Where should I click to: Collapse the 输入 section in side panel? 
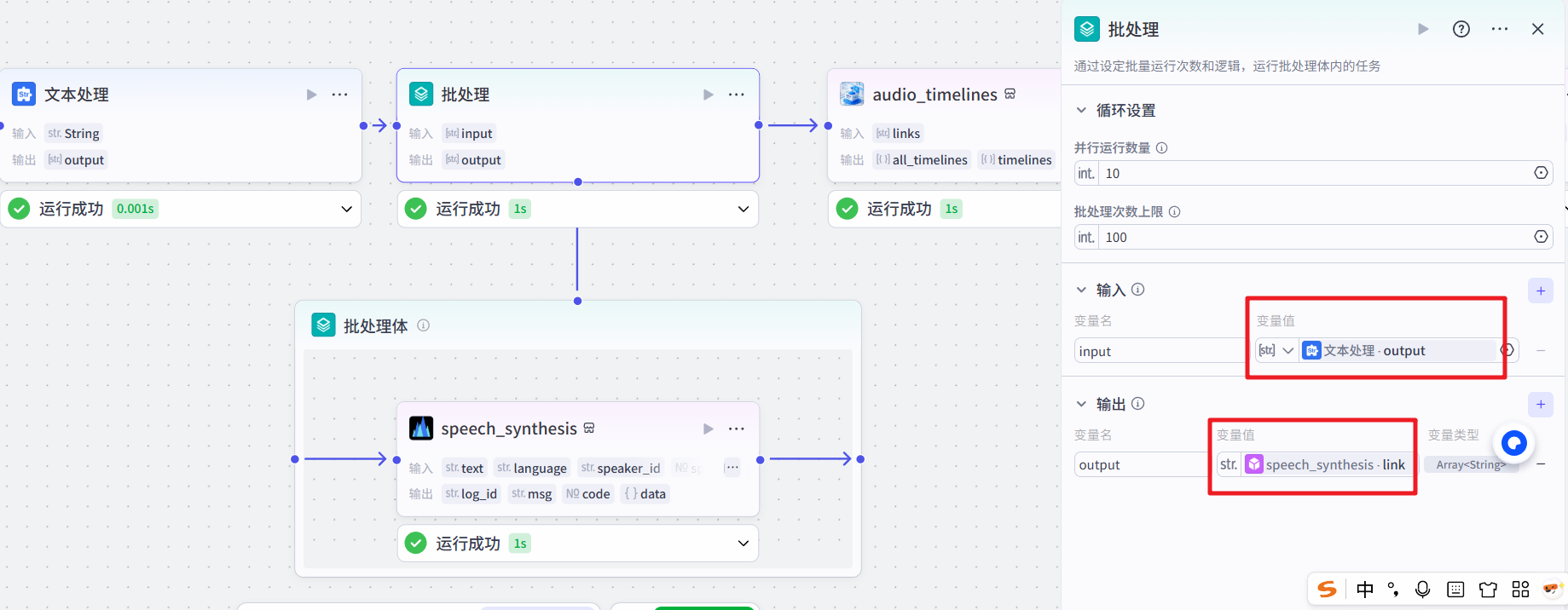point(1081,291)
